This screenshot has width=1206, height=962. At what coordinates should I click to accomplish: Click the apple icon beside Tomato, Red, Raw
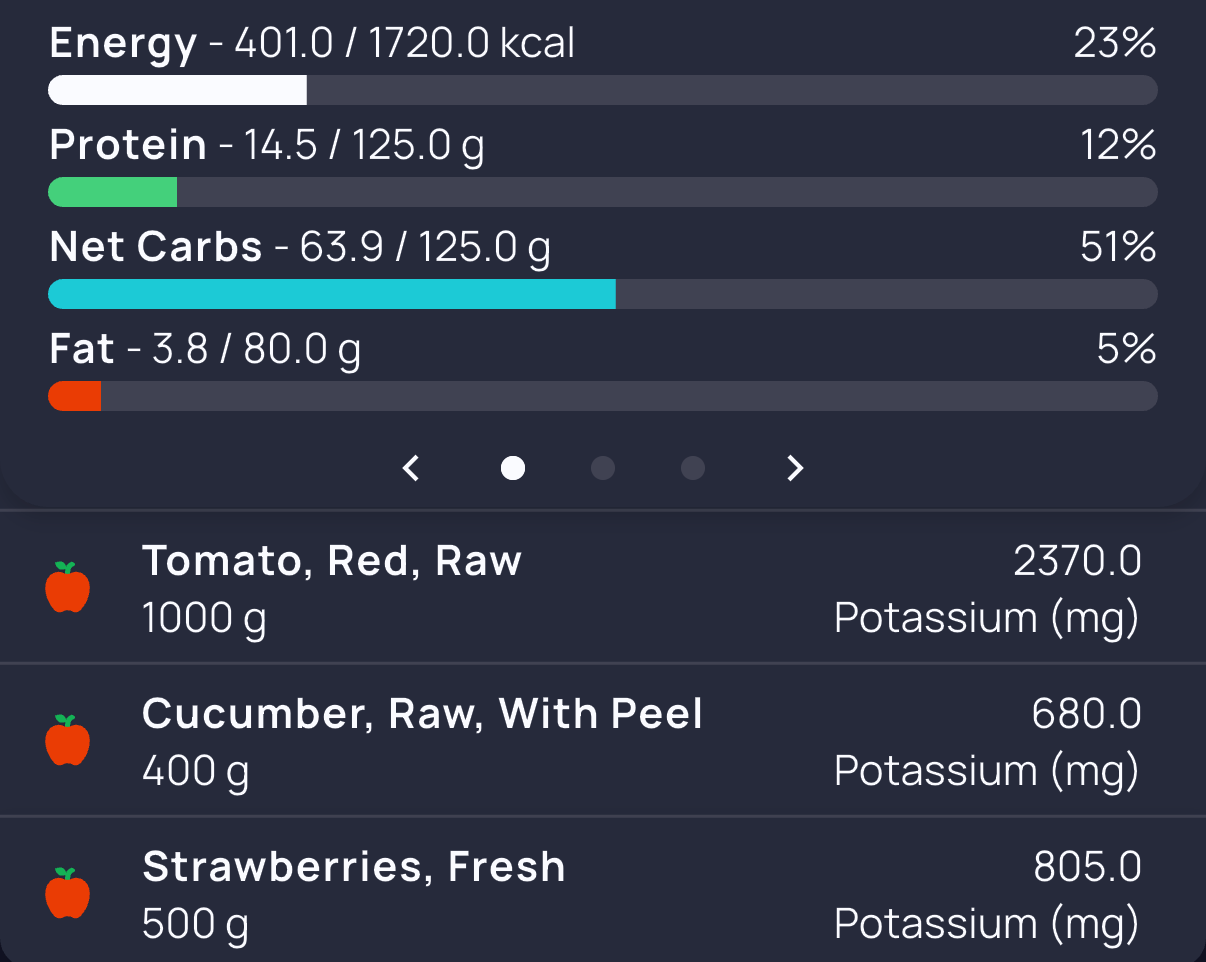[68, 587]
